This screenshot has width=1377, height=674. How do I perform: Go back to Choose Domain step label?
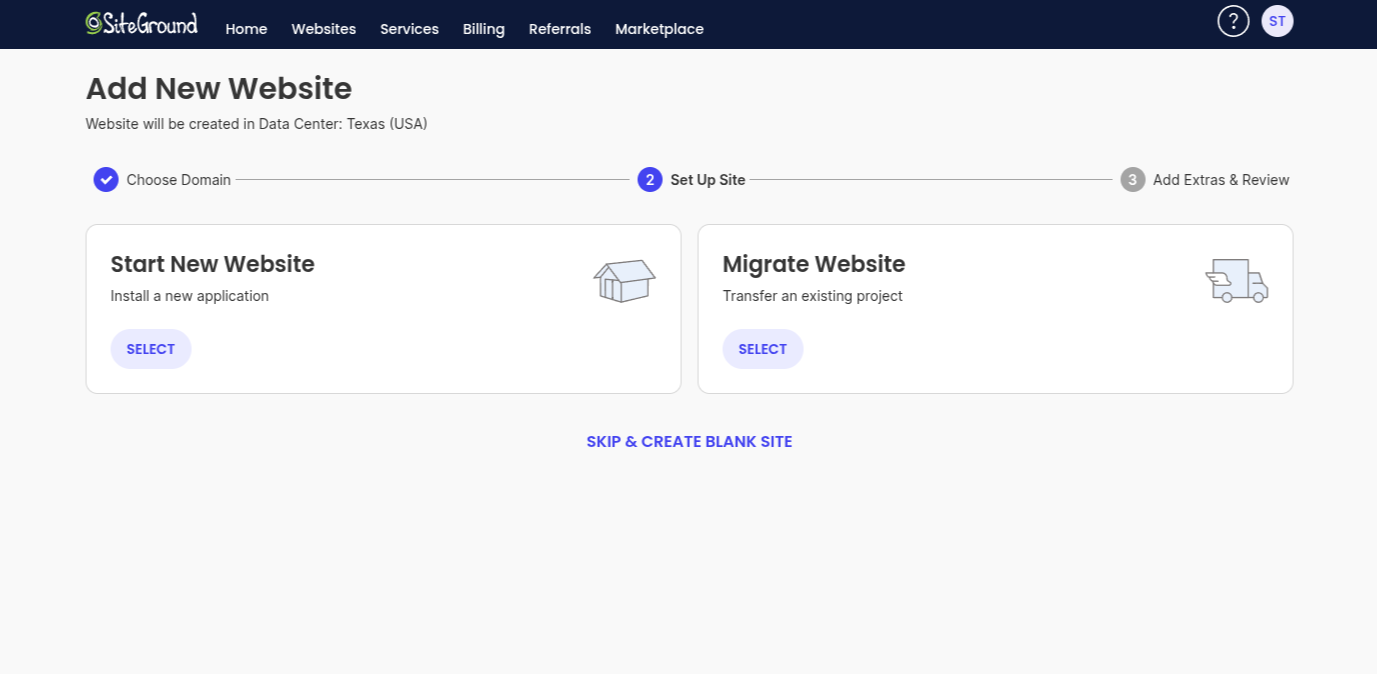178,180
